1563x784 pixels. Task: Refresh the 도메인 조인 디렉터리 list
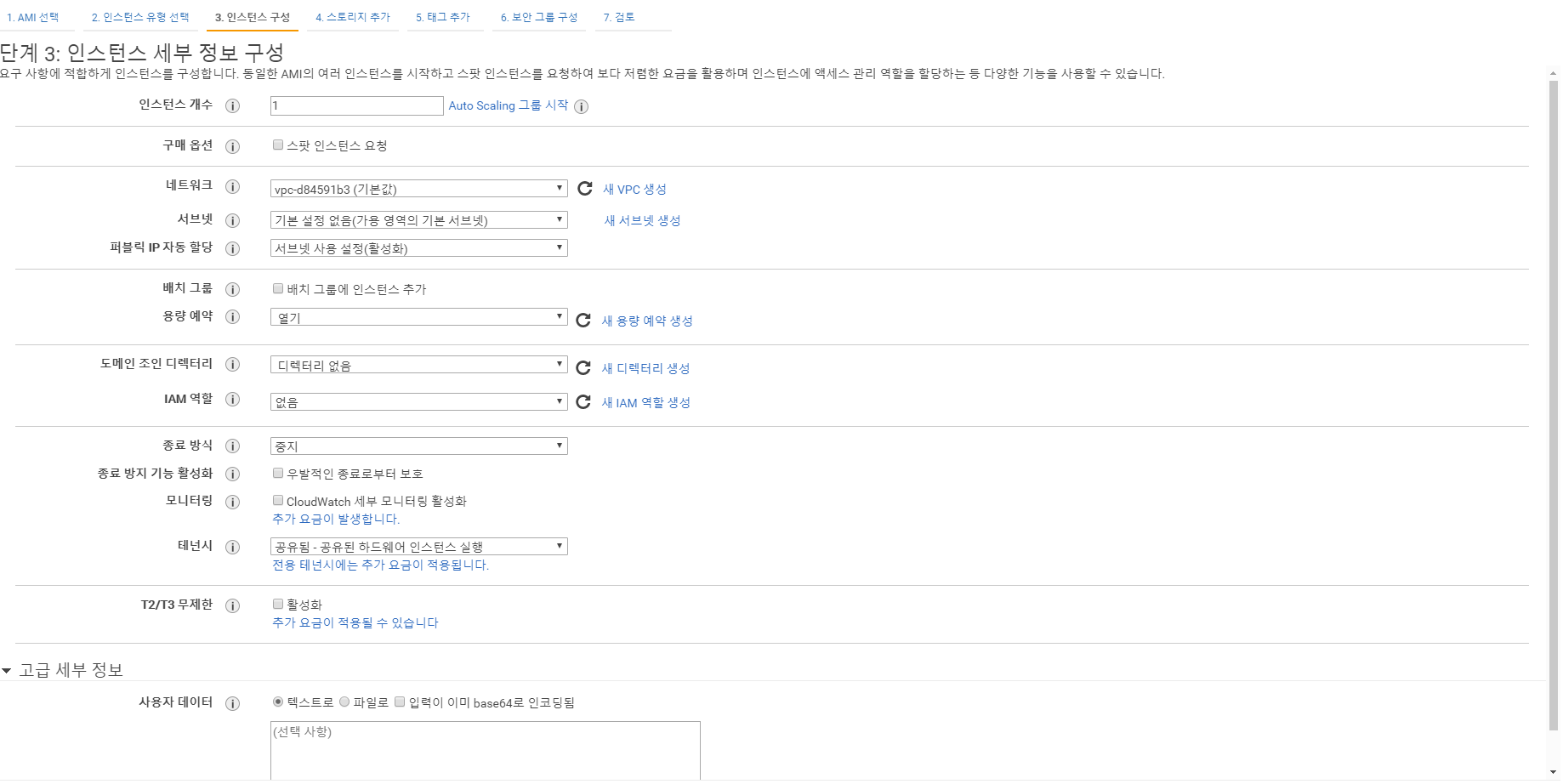[x=583, y=368]
